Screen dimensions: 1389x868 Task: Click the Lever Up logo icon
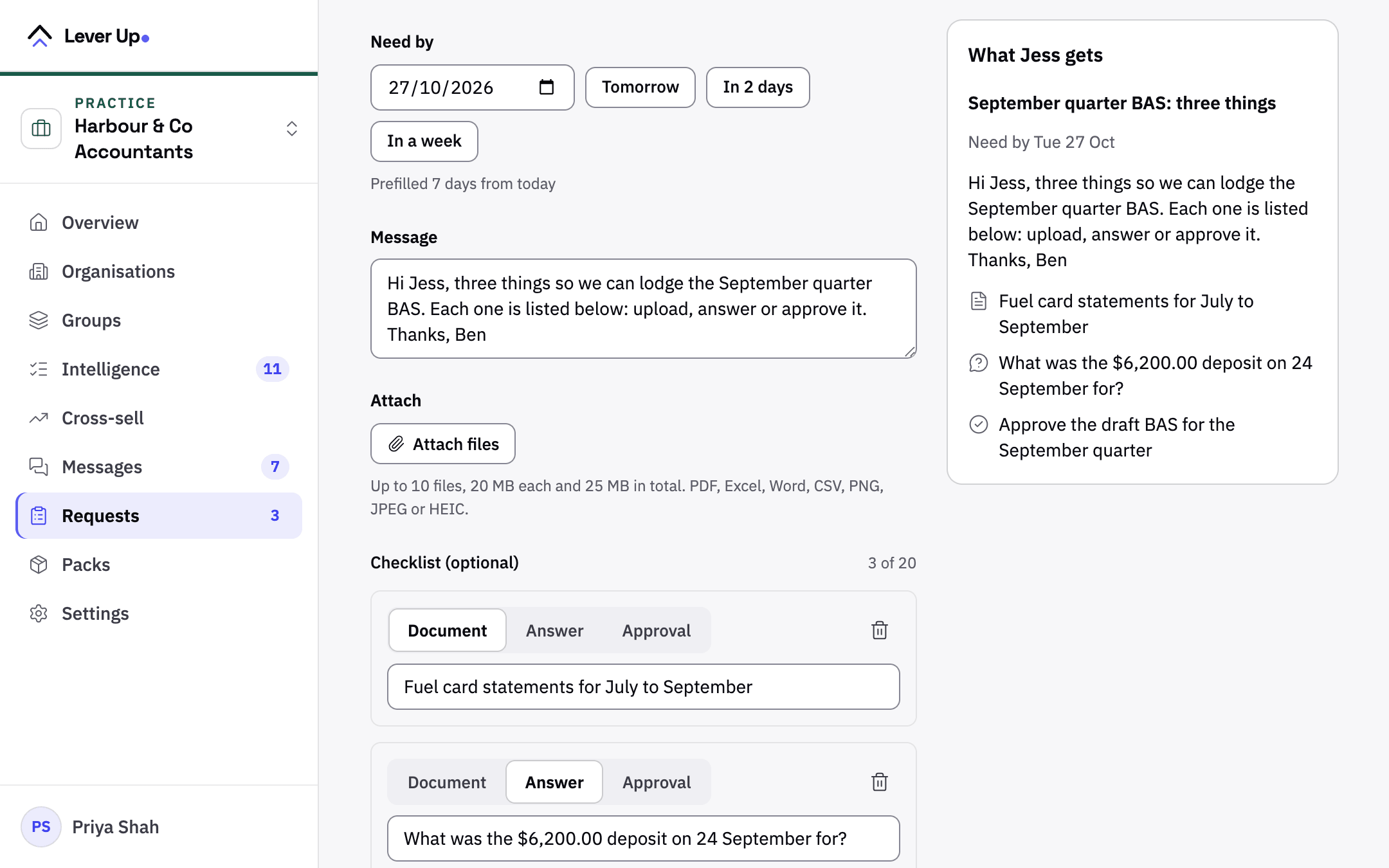pos(40,36)
